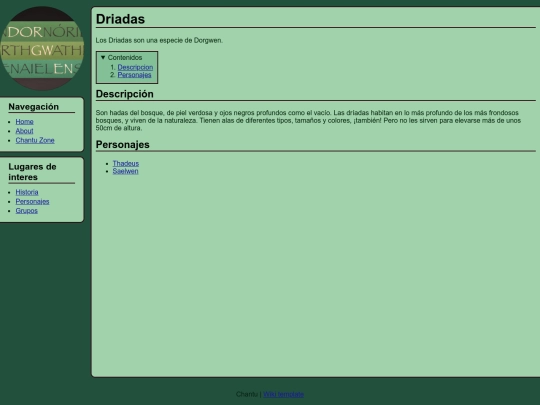Open the Grupos sidebar link
The width and height of the screenshot is (540, 405).
(x=27, y=210)
